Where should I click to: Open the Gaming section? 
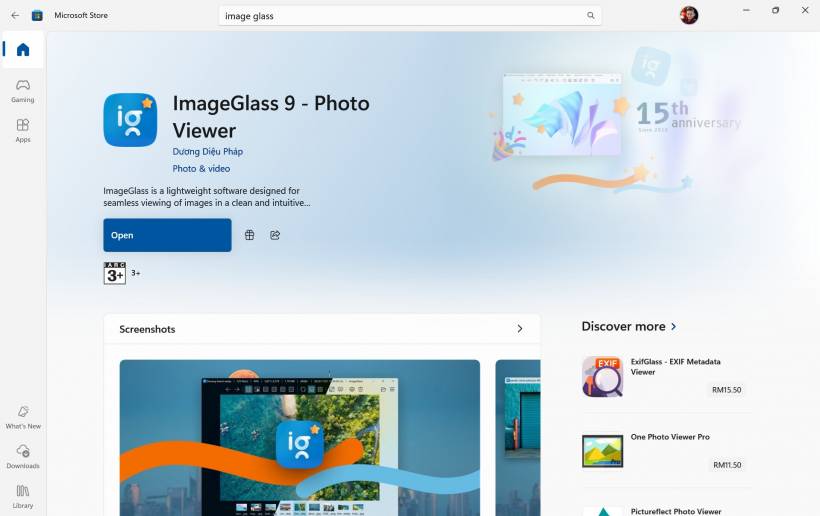coord(23,90)
